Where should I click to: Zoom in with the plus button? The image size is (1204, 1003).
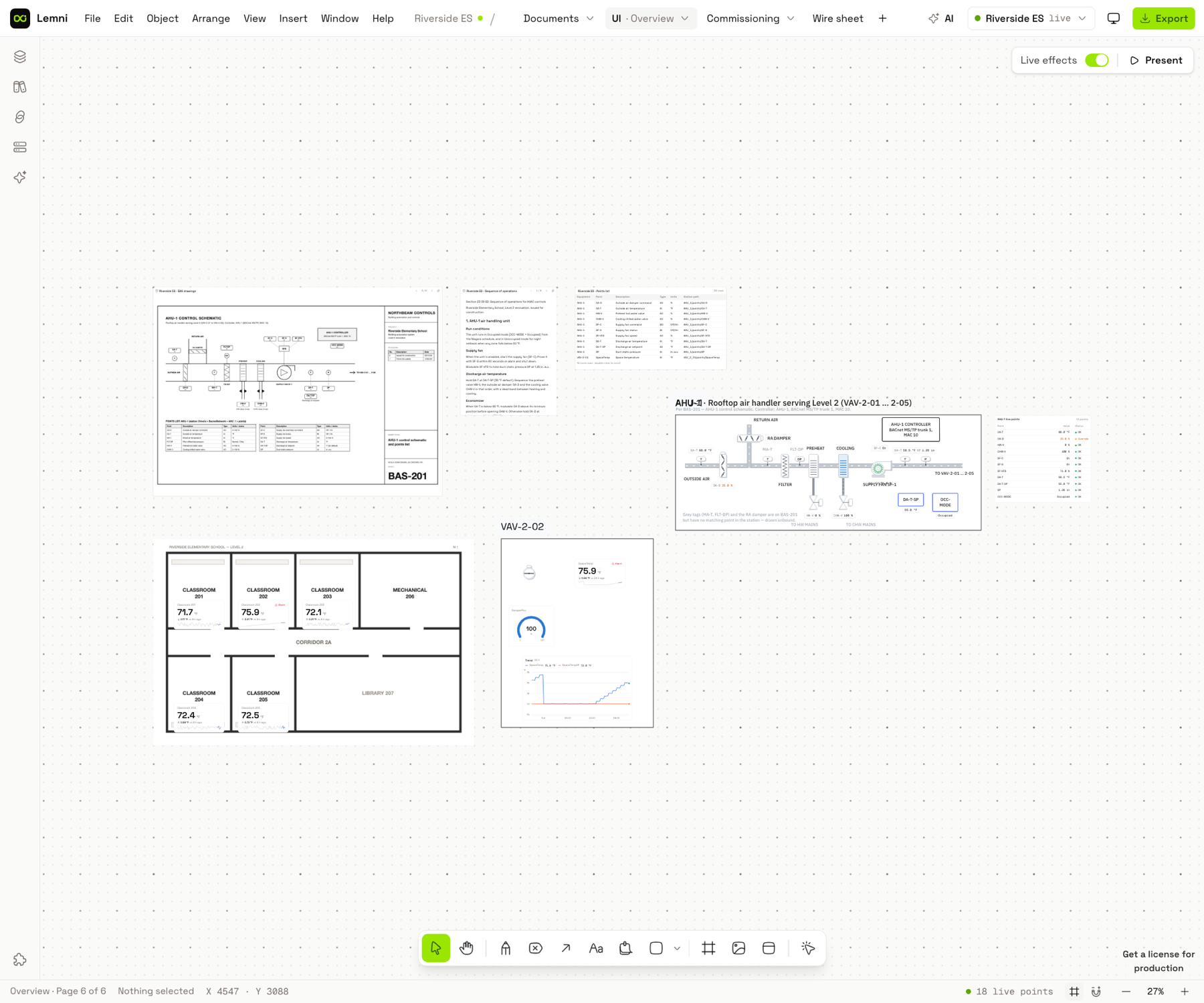click(1185, 992)
